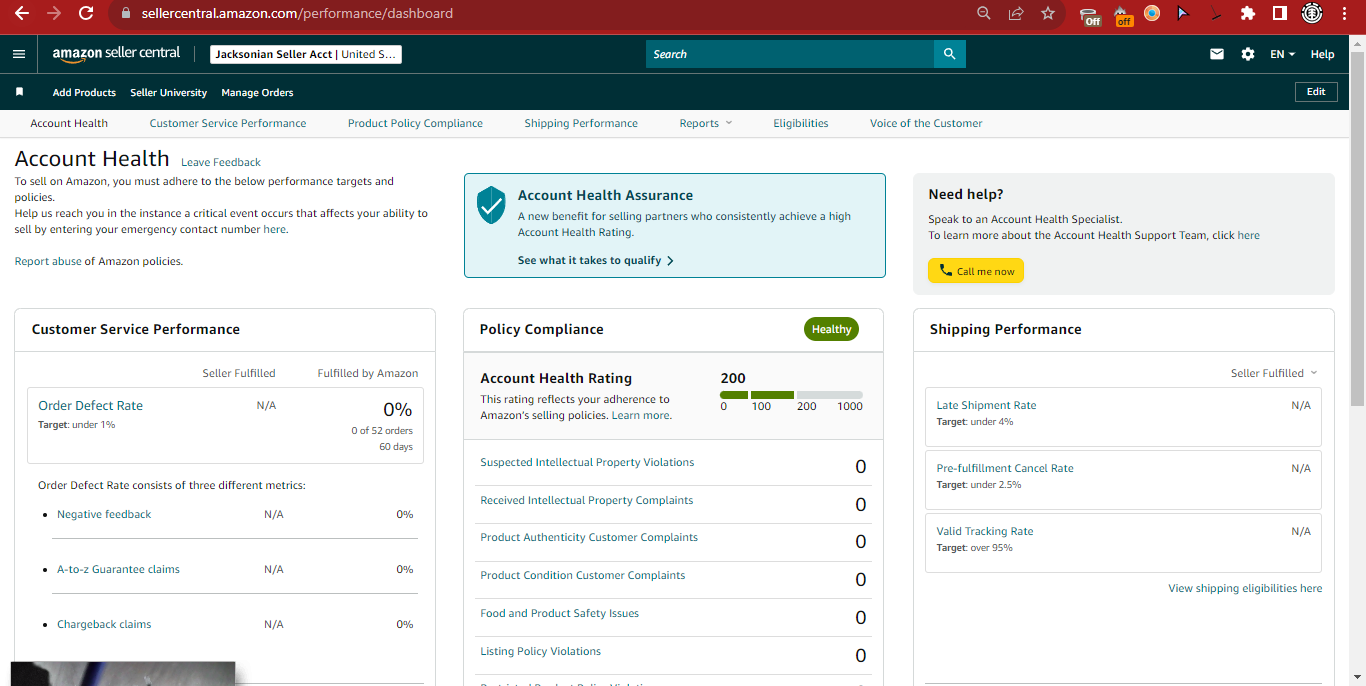
Task: Open the Extensions puzzle piece menu
Action: coord(1247,13)
